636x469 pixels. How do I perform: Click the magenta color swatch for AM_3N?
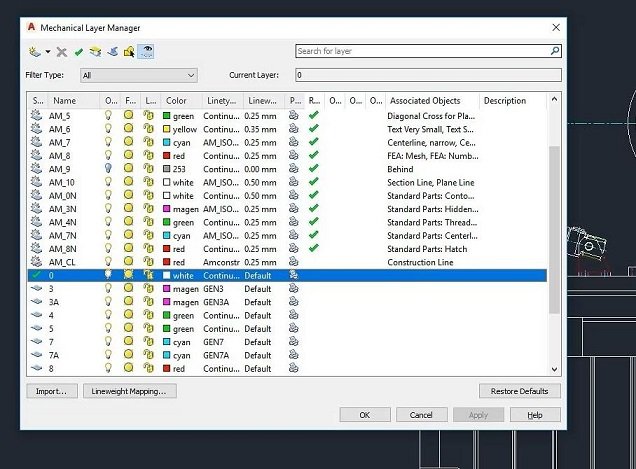coord(166,209)
